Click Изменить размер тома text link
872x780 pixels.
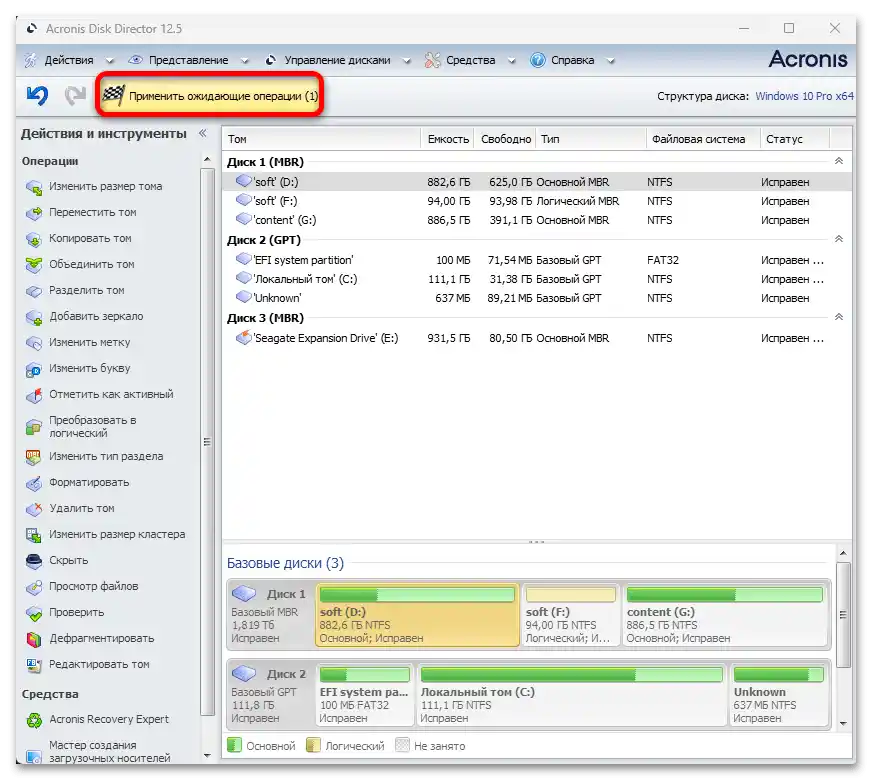[106, 187]
